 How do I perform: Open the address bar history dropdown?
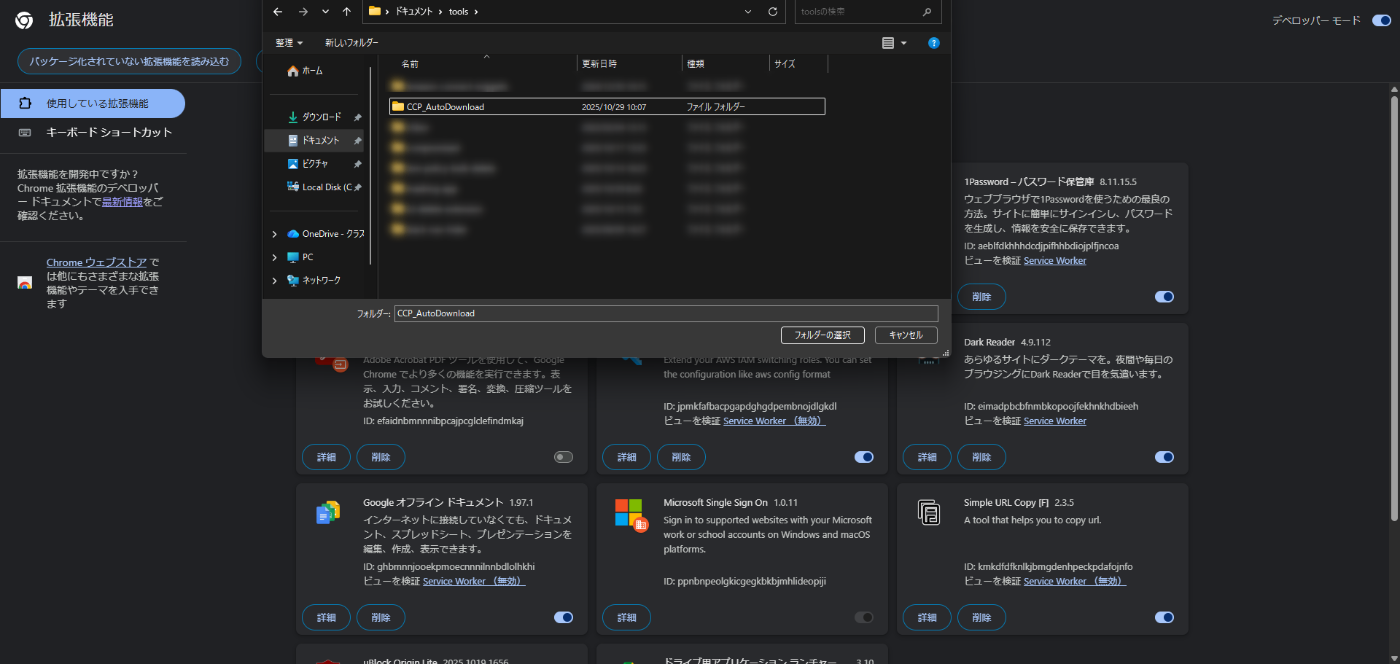coord(748,11)
